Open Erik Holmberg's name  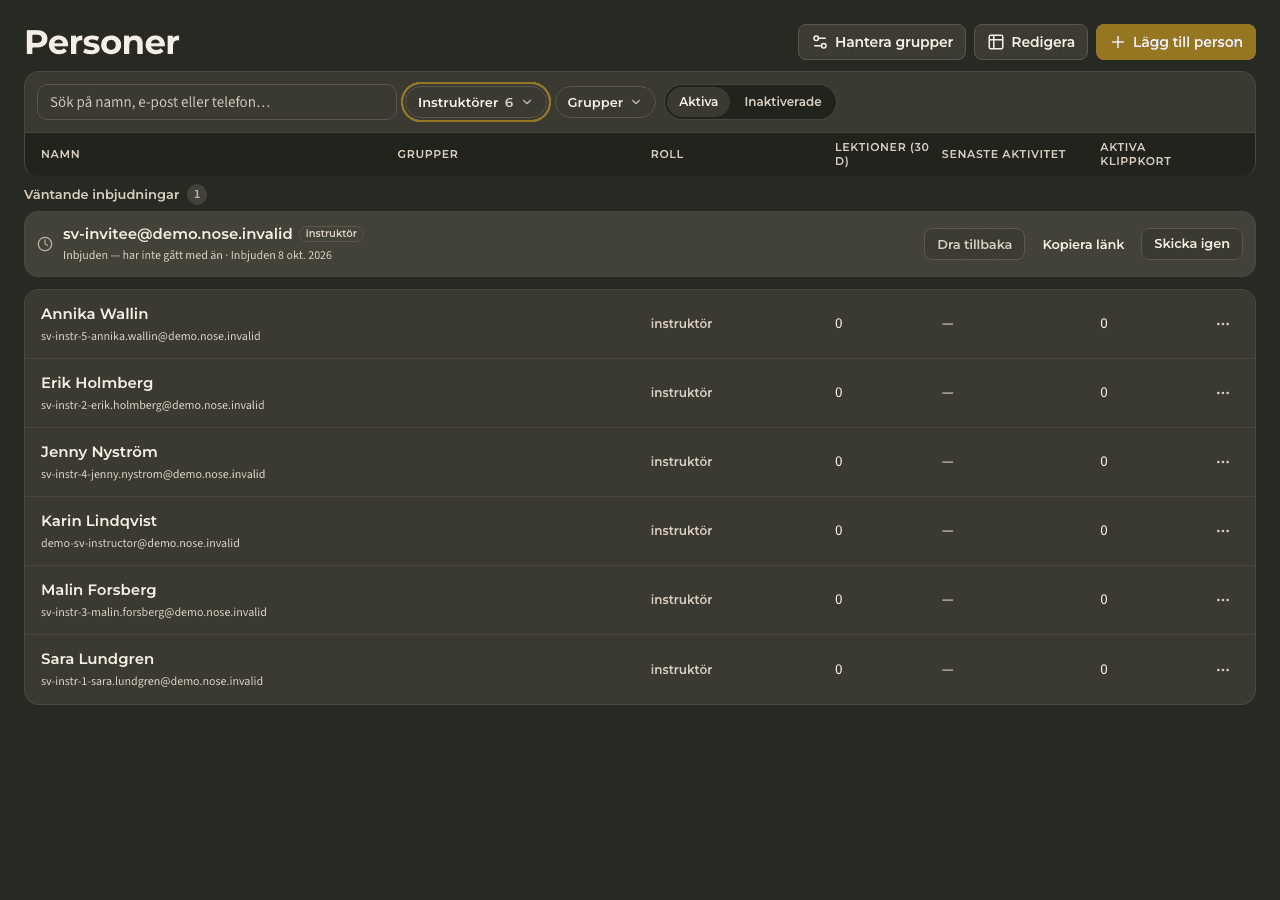(97, 383)
